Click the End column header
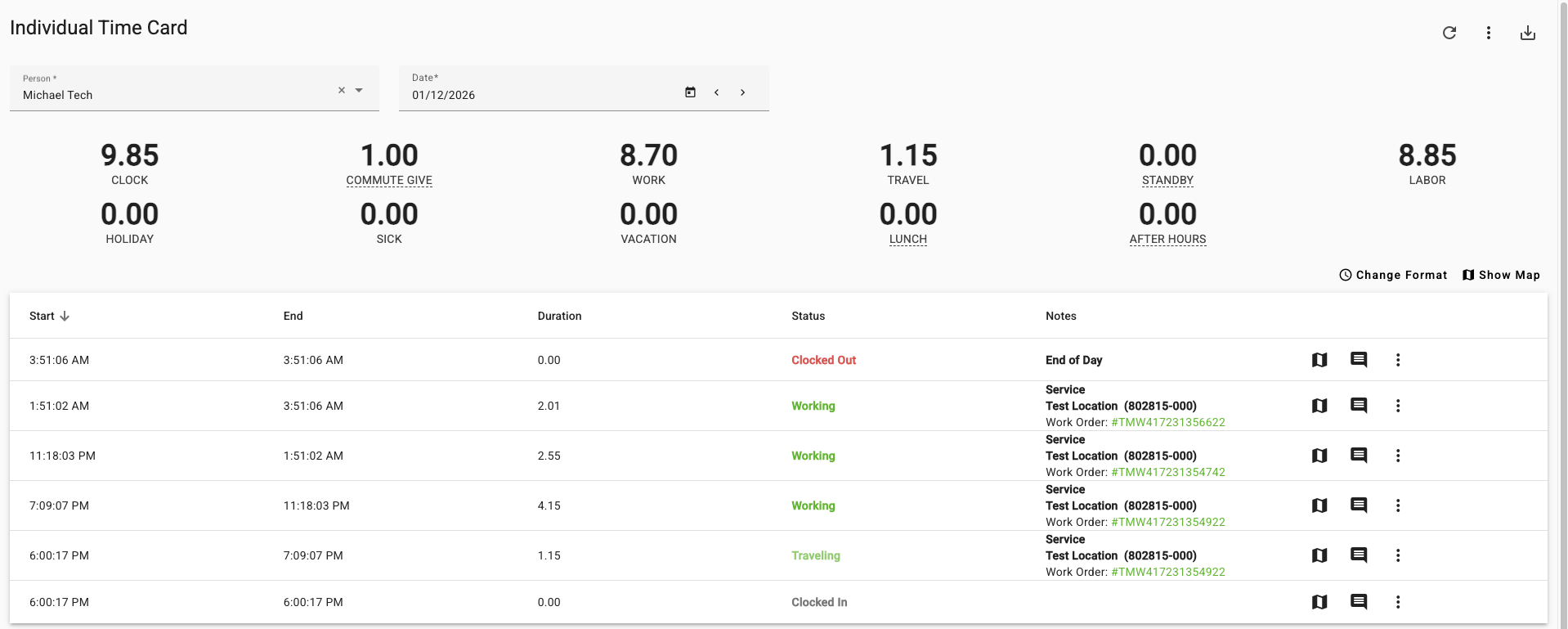 point(293,316)
